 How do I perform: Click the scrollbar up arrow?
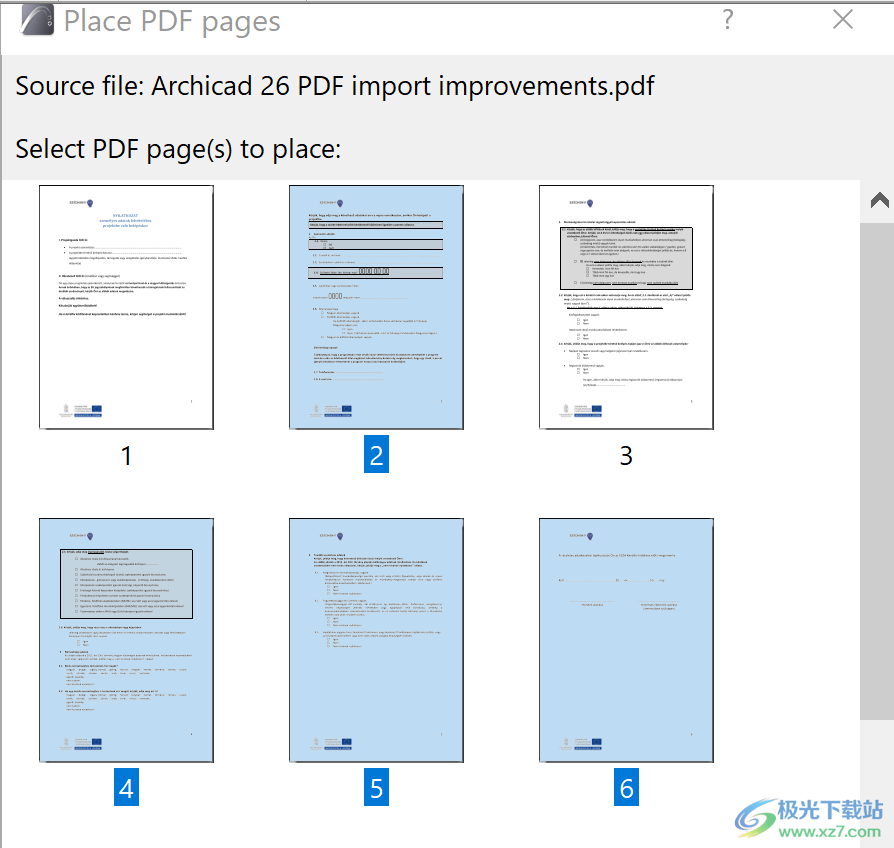pos(879,199)
